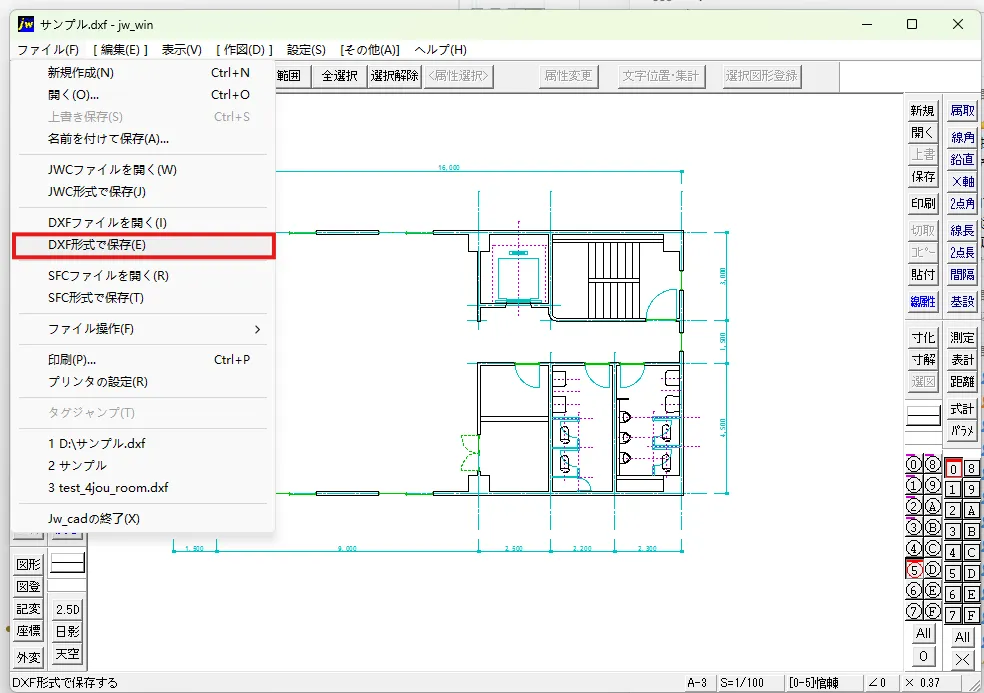
Task: Open recent file 3 test_4jou_room.dxf
Action: pos(142,488)
